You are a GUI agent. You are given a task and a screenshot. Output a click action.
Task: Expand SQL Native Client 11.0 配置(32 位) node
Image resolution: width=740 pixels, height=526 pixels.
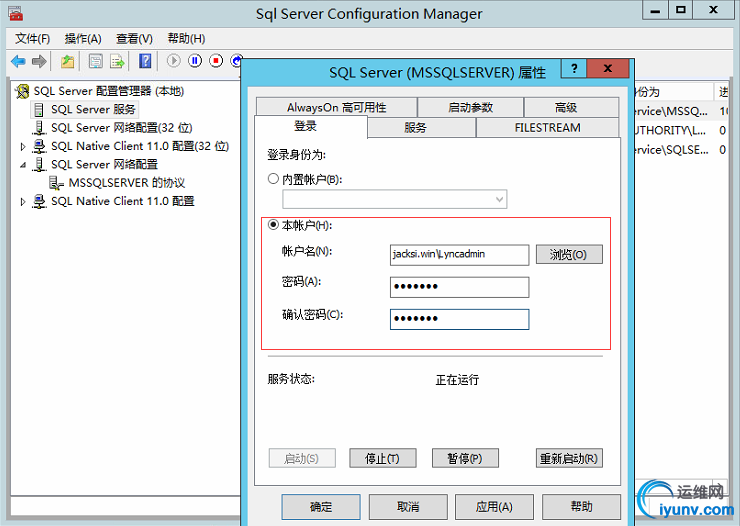click(x=23, y=147)
